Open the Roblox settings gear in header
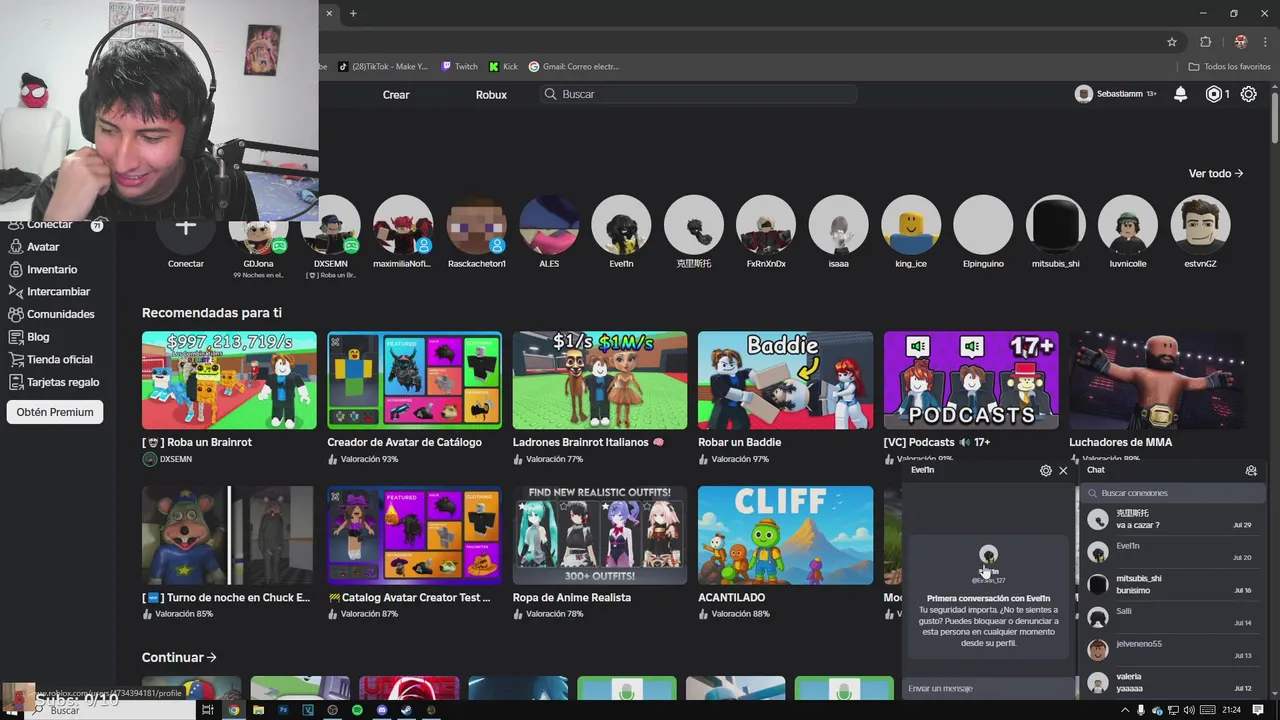1280x720 pixels. 1249,94
